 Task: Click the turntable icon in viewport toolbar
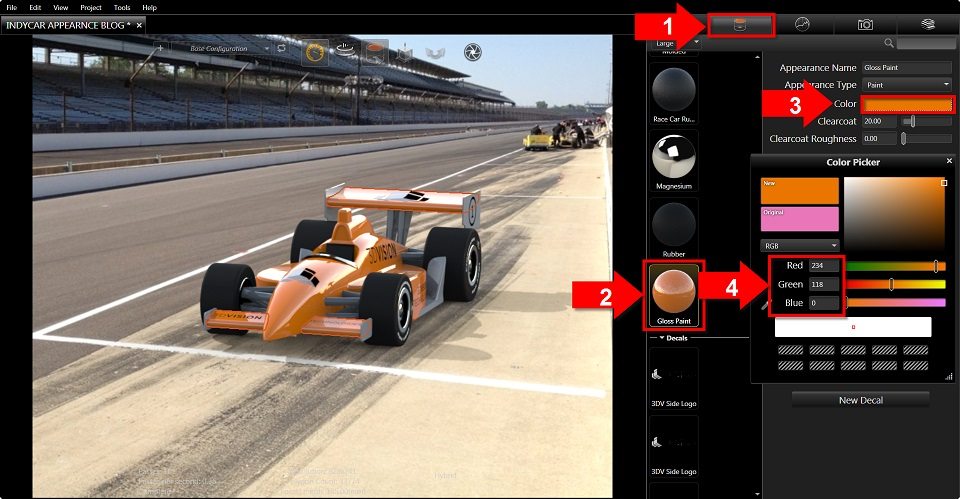pos(344,51)
